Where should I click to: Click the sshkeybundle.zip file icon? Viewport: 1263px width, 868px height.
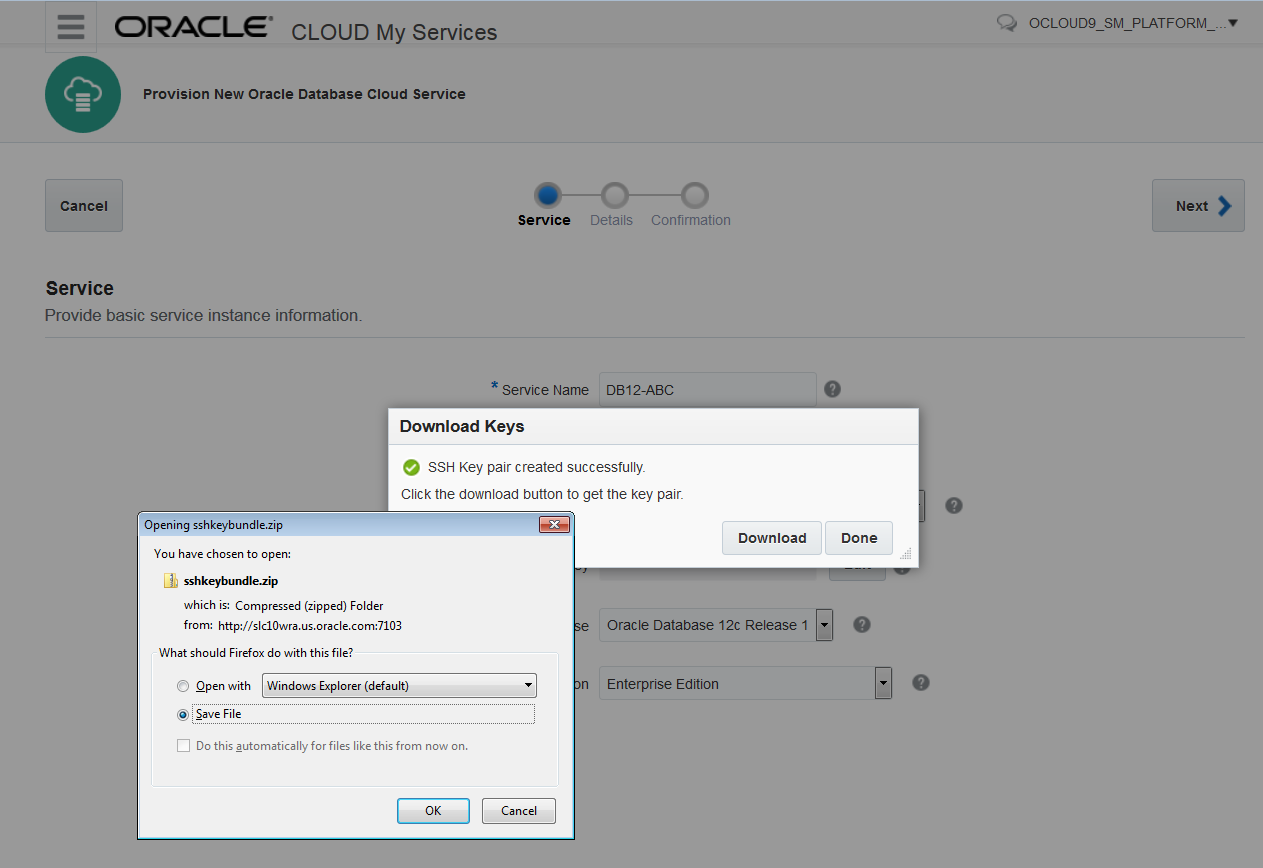coord(170,580)
